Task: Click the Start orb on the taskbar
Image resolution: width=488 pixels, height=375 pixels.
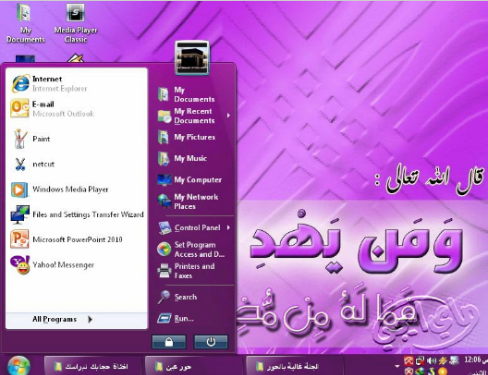Action: click(19, 365)
